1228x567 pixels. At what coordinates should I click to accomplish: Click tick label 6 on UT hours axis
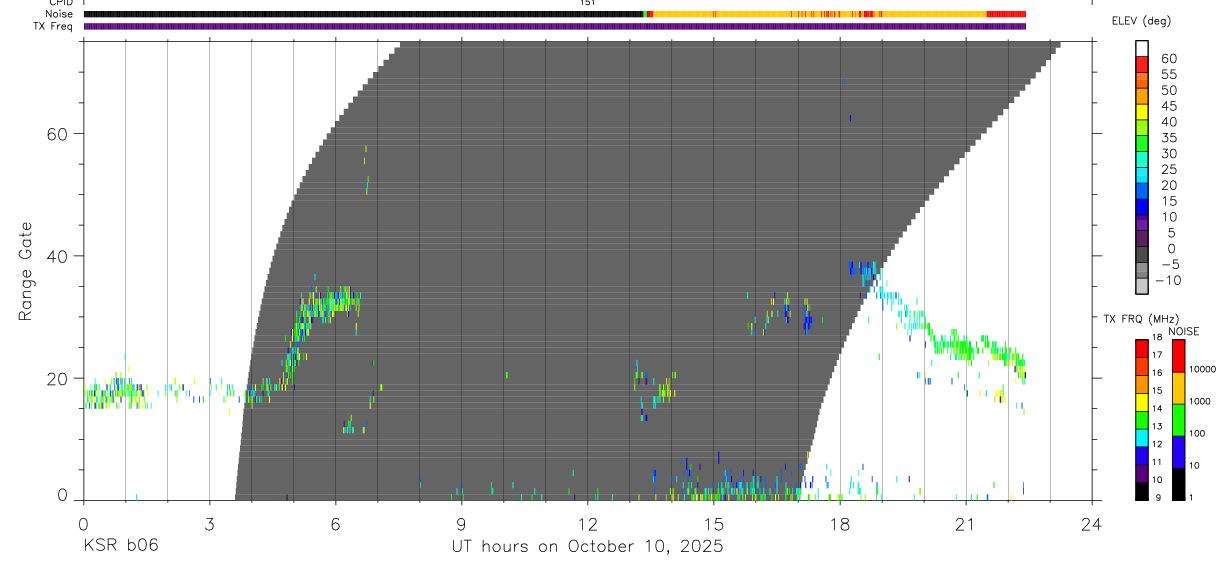335,524
